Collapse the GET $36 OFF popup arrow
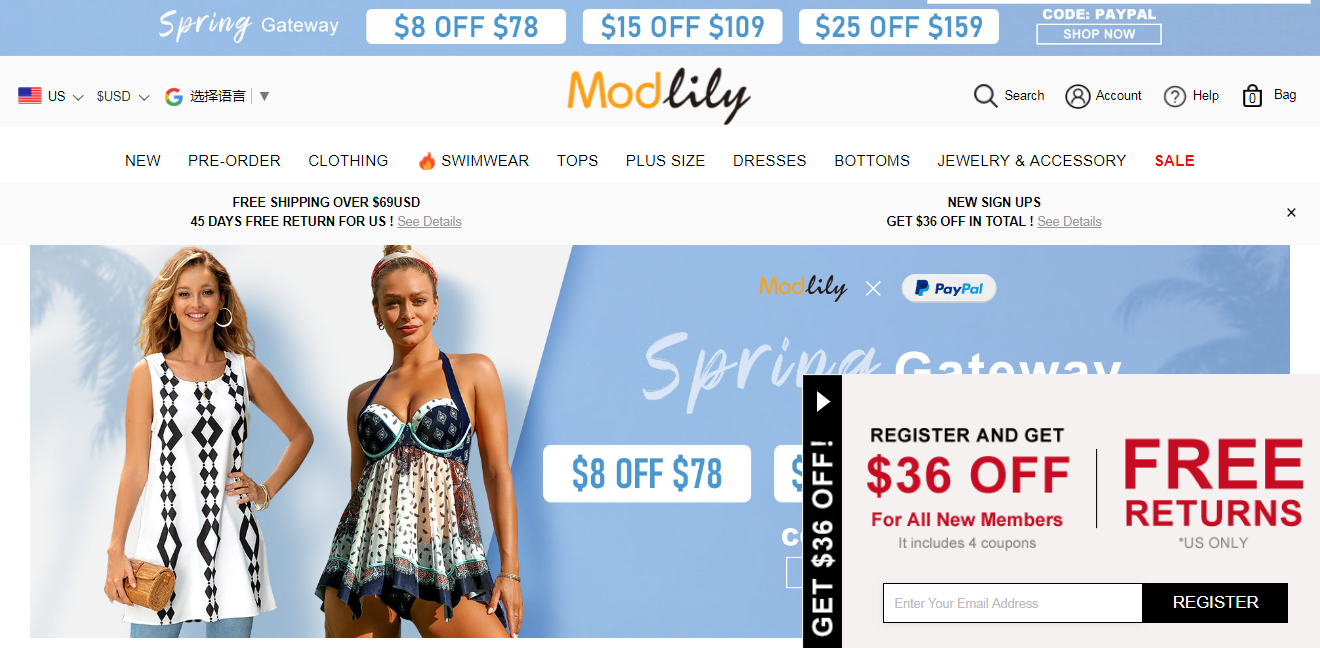This screenshot has height=648, width=1320. tap(823, 402)
